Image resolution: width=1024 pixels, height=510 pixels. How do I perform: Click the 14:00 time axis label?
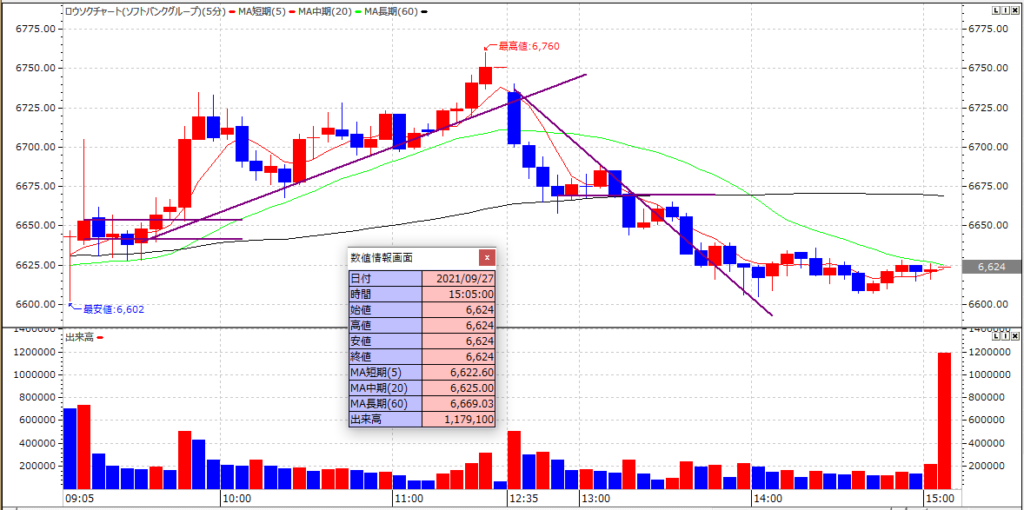tap(767, 498)
